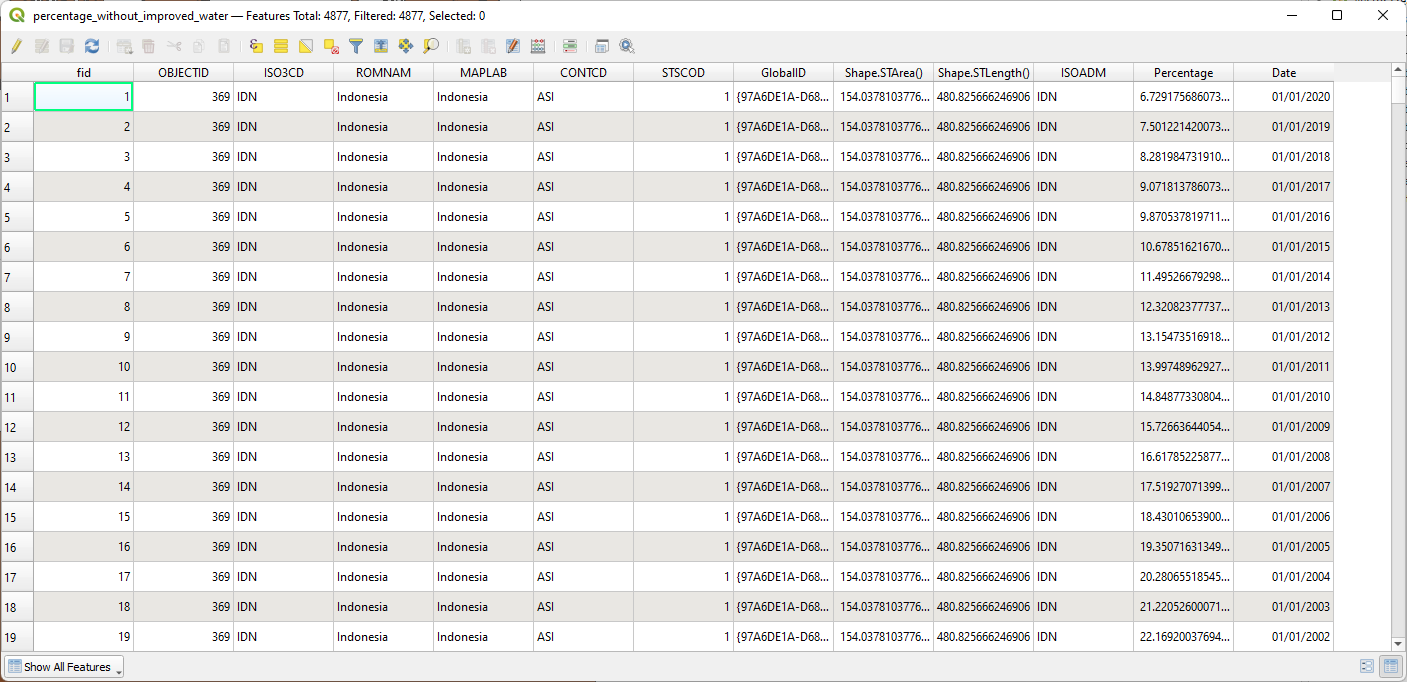Open the field calculator
Screen dimensions: 1407x682
pyautogui.click(x=538, y=46)
